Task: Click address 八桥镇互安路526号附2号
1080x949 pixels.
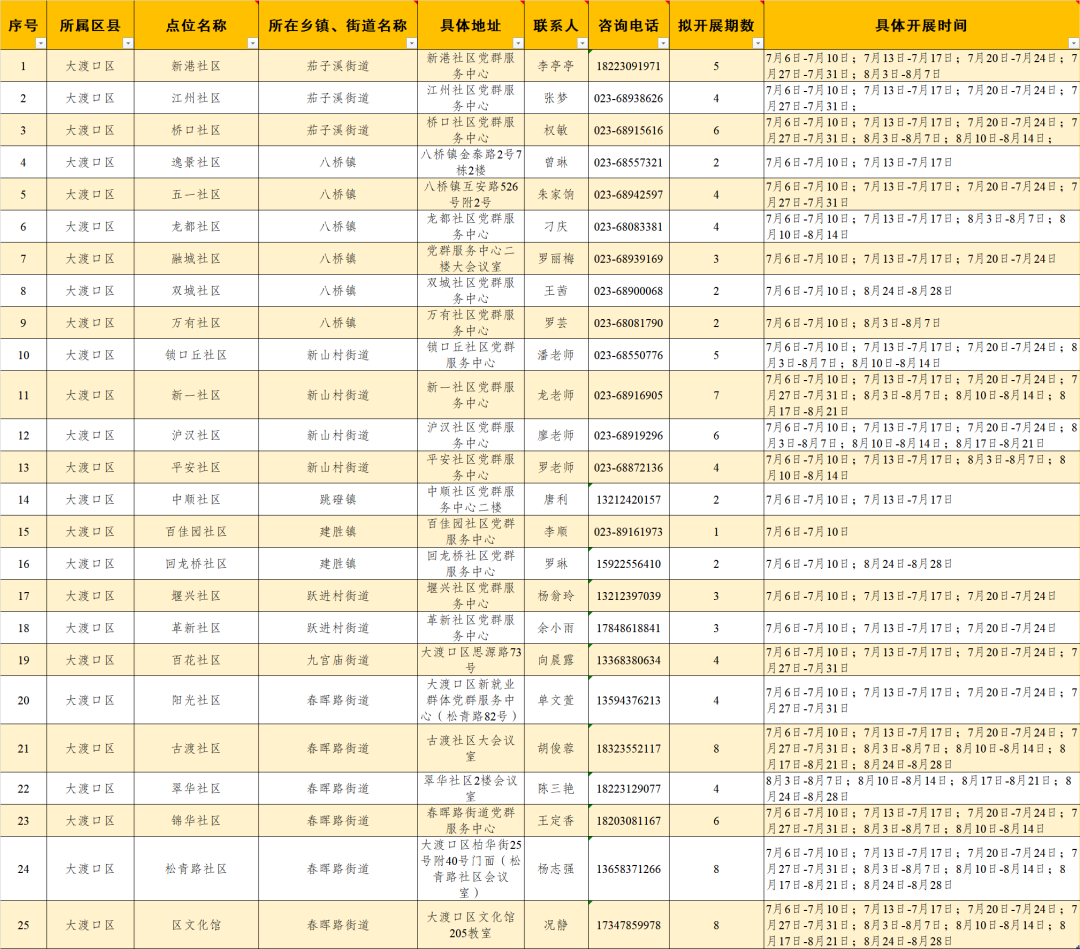Action: (471, 195)
